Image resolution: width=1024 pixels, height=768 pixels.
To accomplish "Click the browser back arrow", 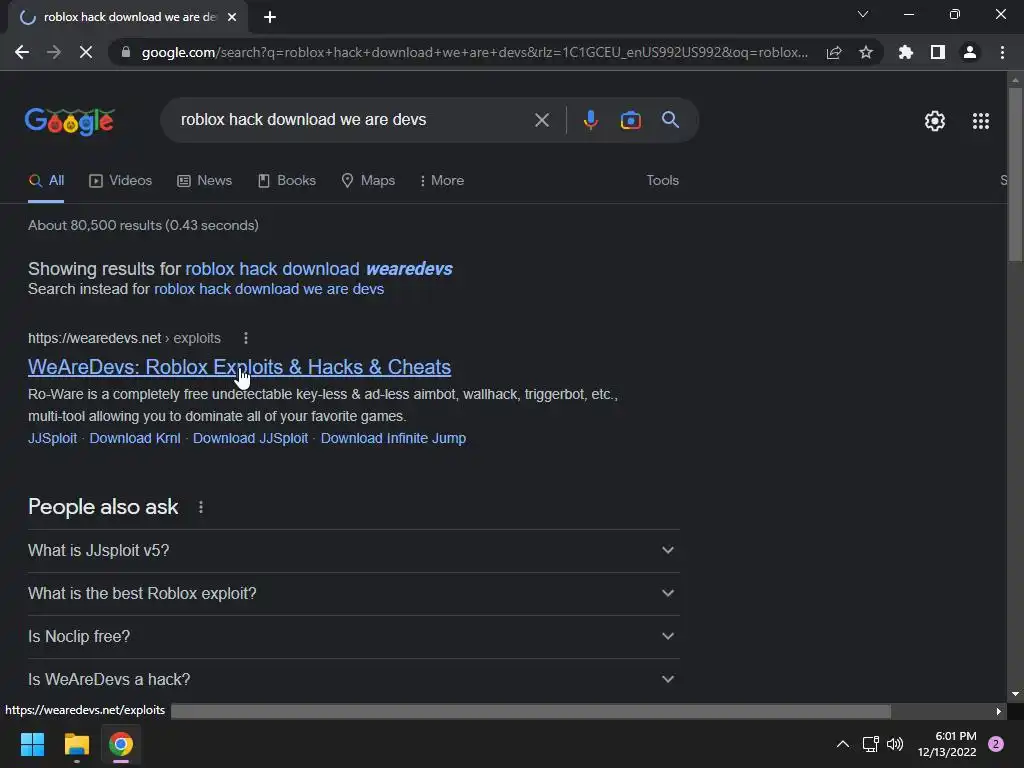I will 22,52.
